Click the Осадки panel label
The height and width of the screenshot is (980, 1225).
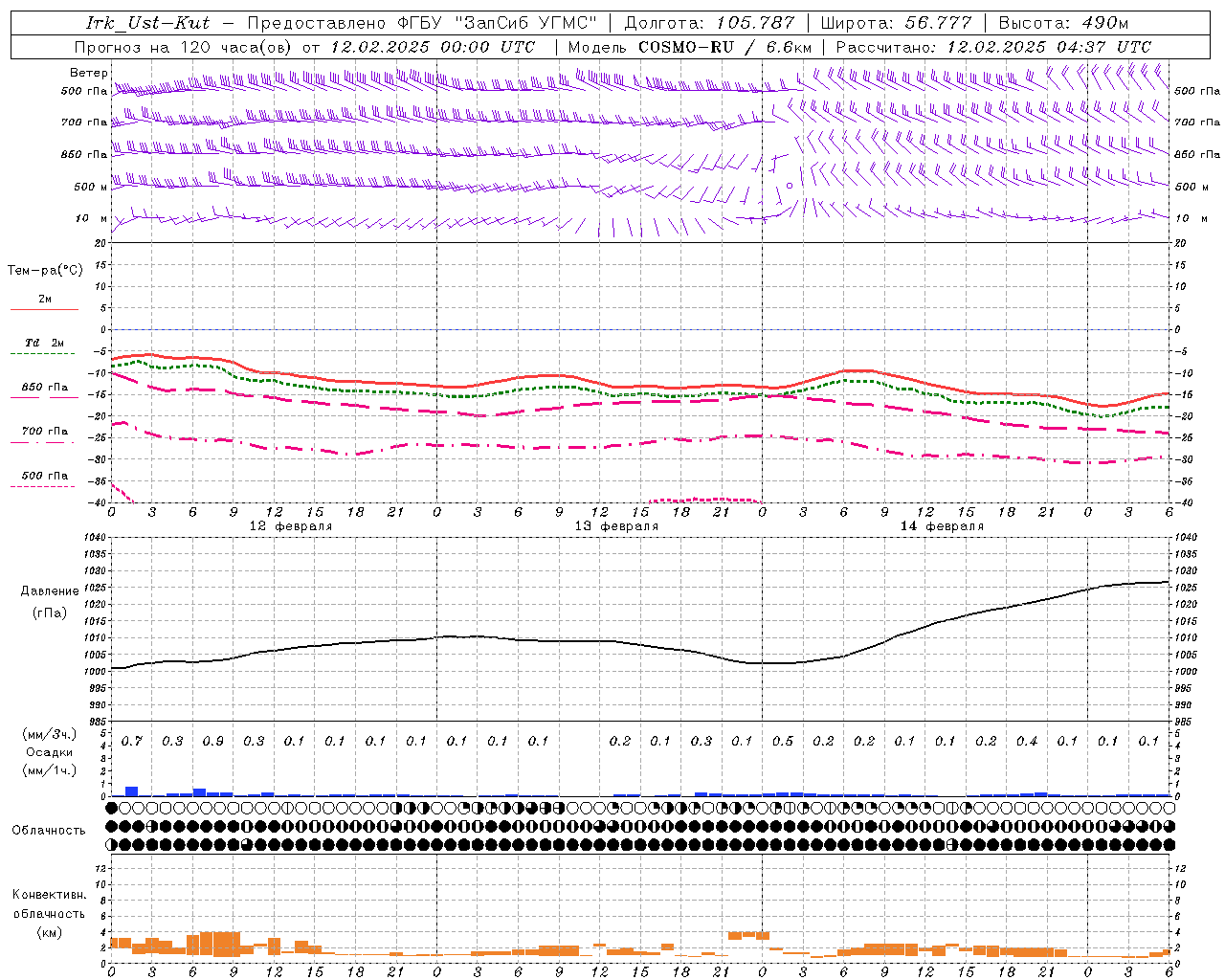49,752
